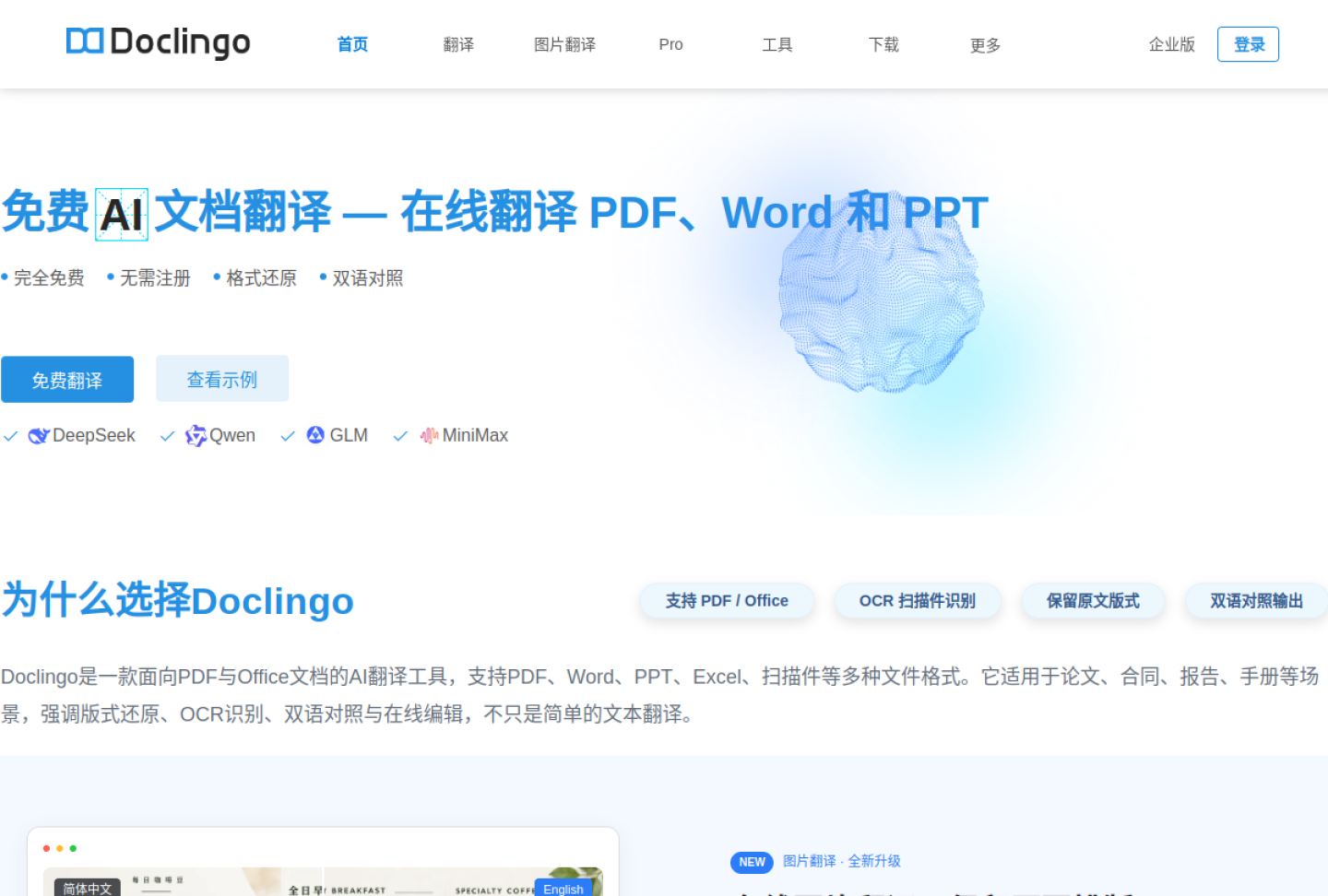Go to 图片翻译 in the navigation
Screen dimensions: 1328x896
[564, 44]
